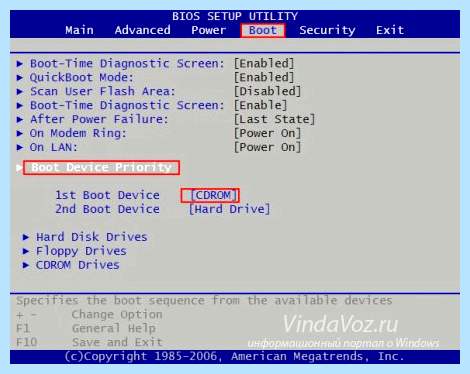Change first Boot-Time Diagnostic Screen [Enabled] value
Image resolution: width=470 pixels, height=374 pixels.
[264, 63]
